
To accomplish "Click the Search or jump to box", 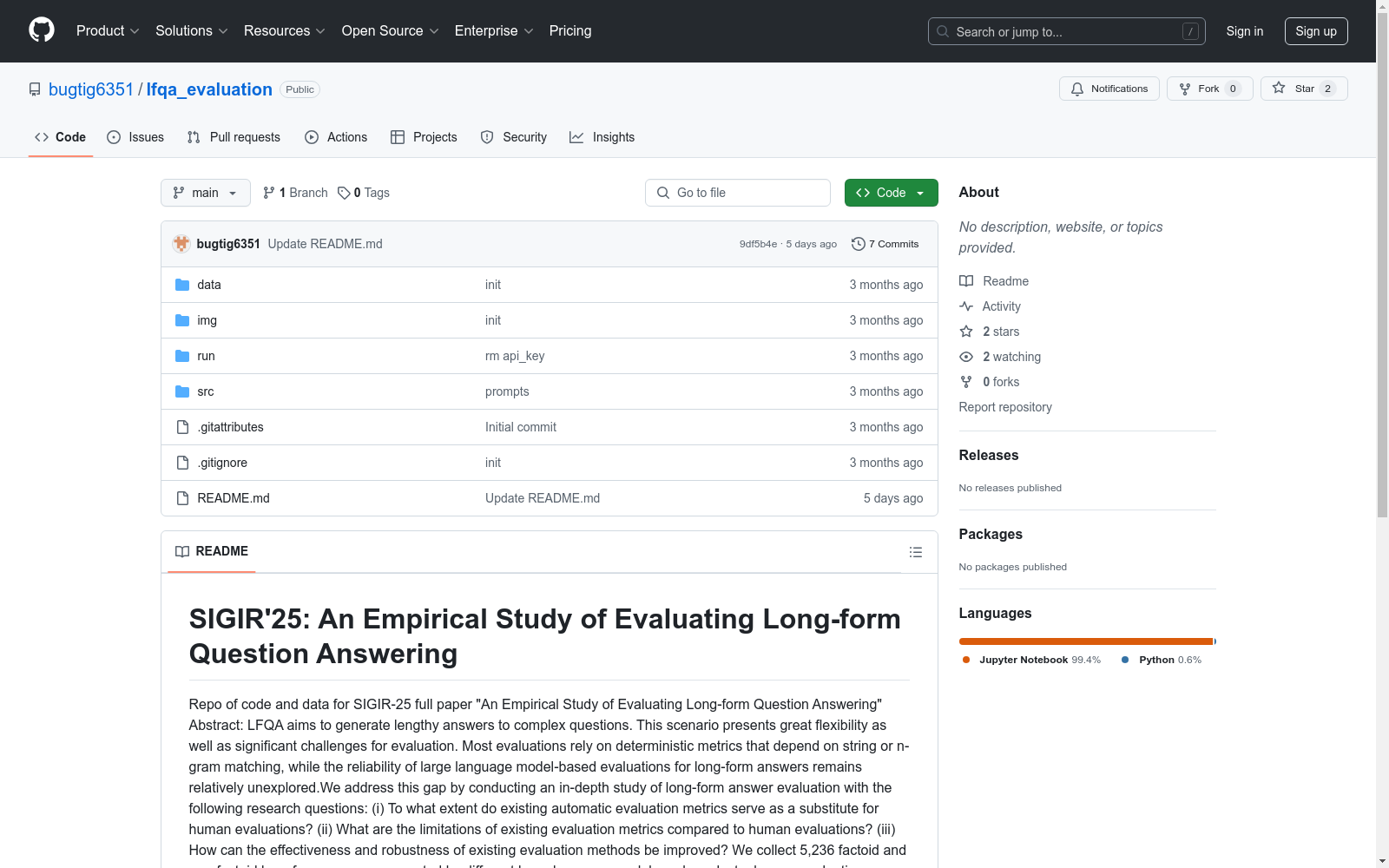I will 1066,31.
